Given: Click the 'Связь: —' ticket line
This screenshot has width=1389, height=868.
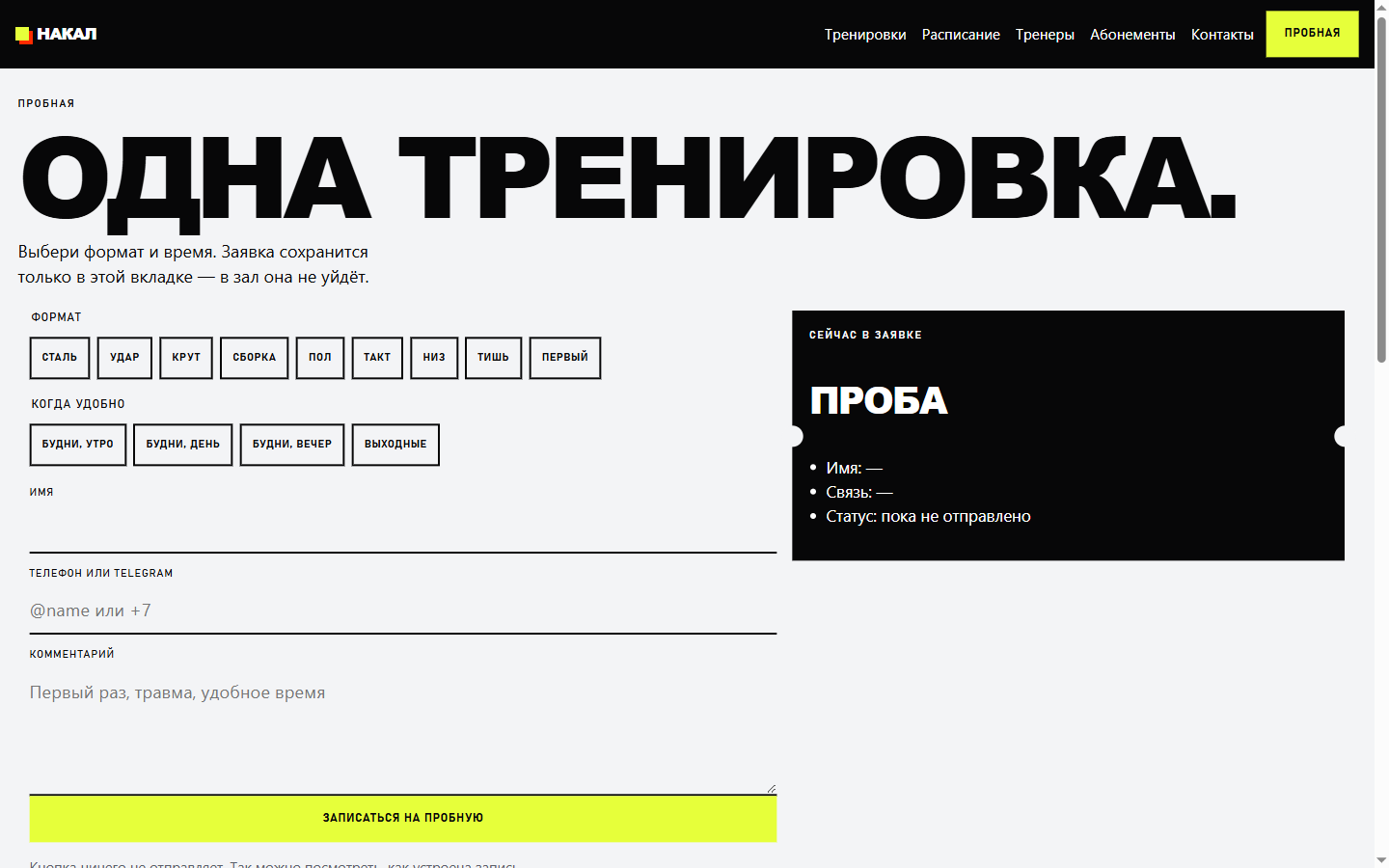Looking at the screenshot, I should pos(859,493).
